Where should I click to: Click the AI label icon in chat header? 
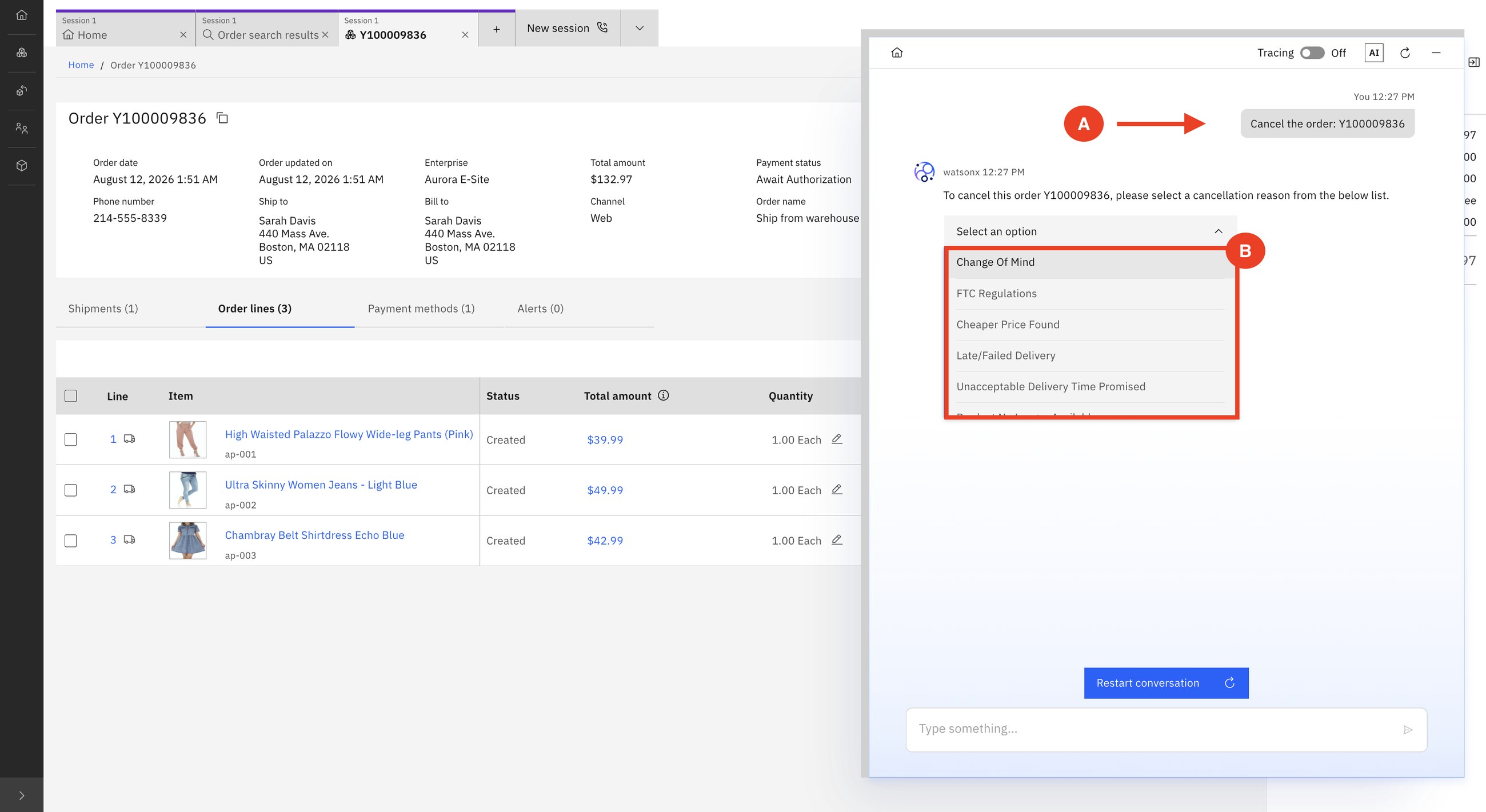[1374, 53]
